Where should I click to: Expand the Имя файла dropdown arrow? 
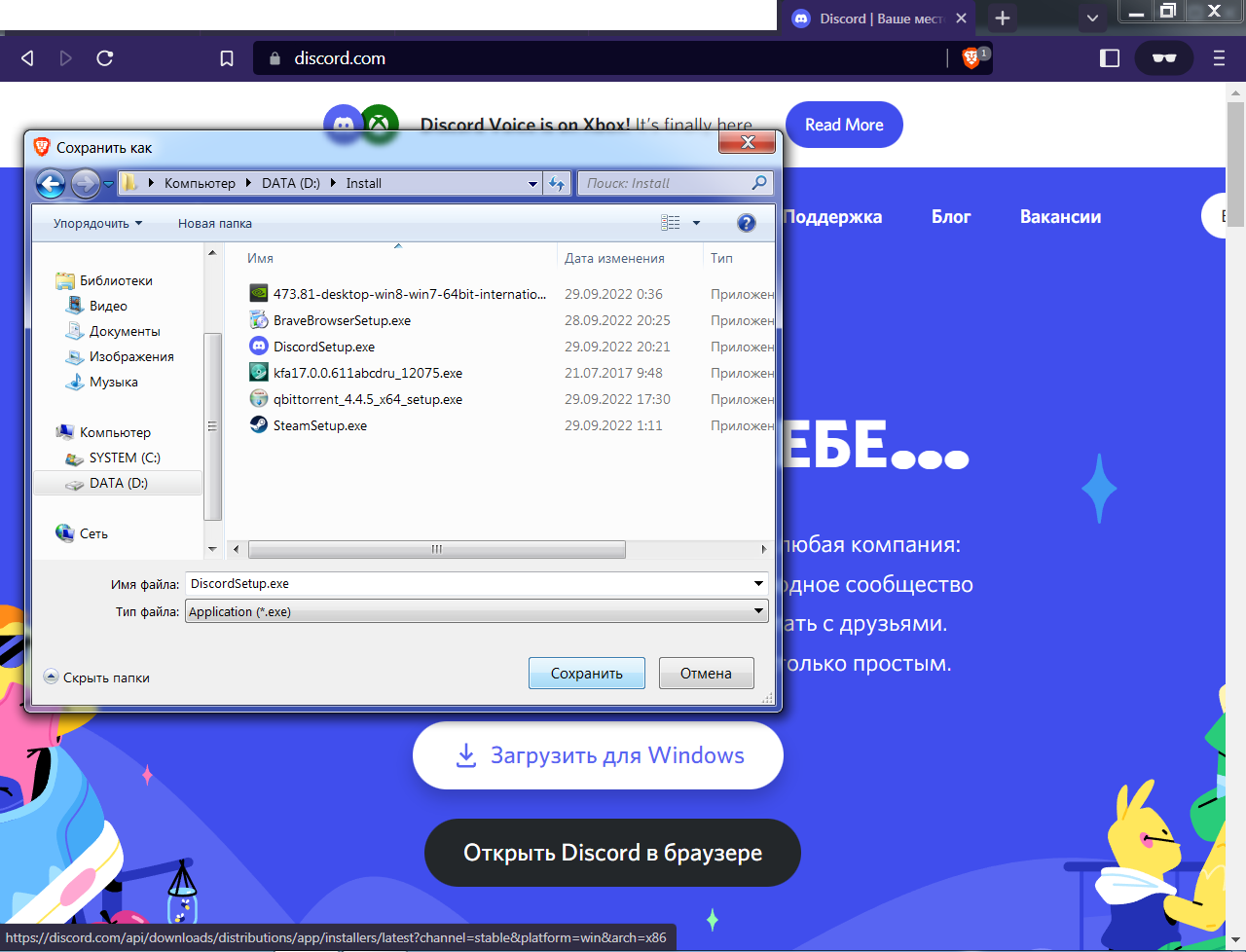click(x=758, y=584)
